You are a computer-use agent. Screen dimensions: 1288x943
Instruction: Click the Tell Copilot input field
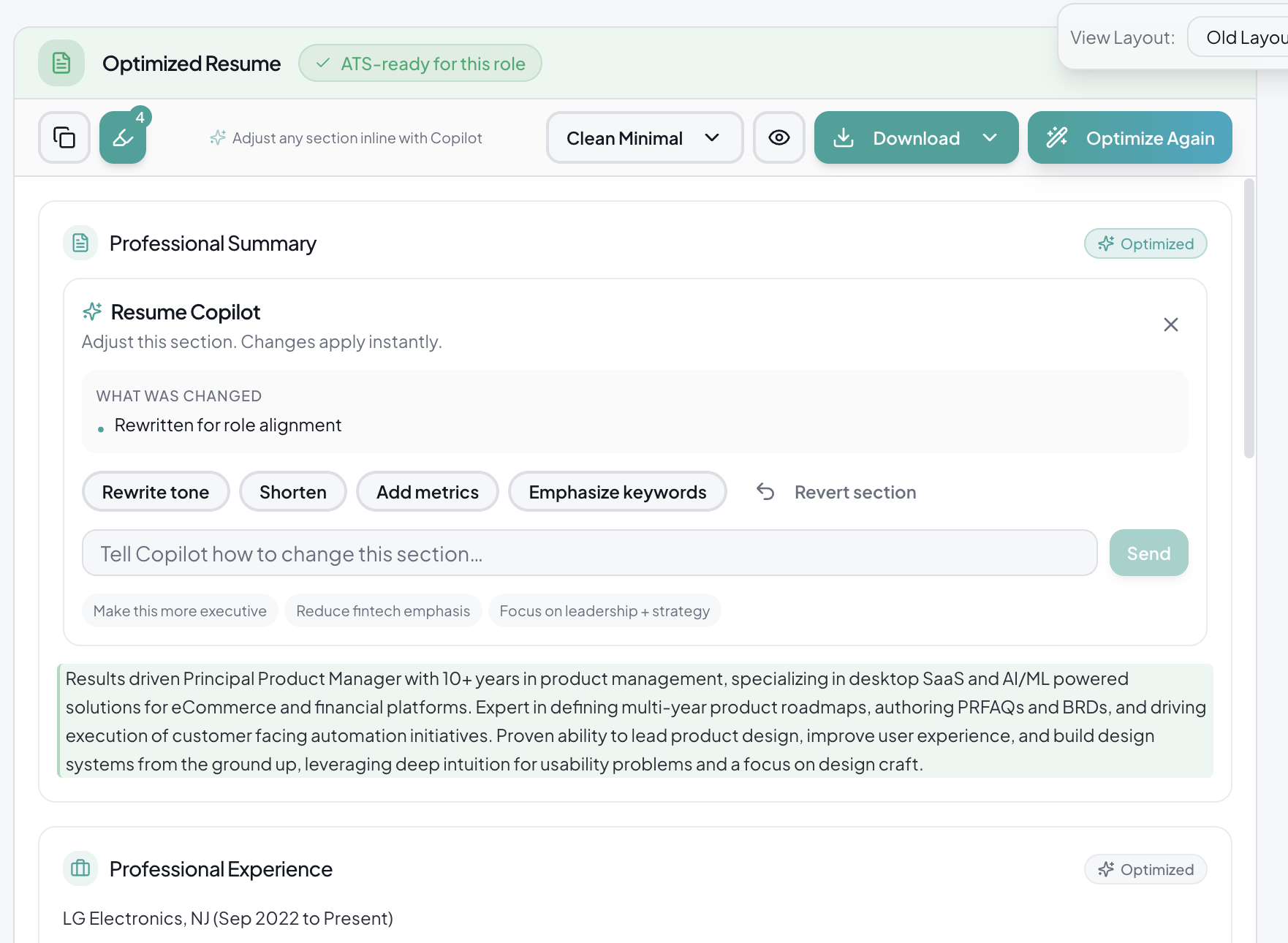pos(589,553)
